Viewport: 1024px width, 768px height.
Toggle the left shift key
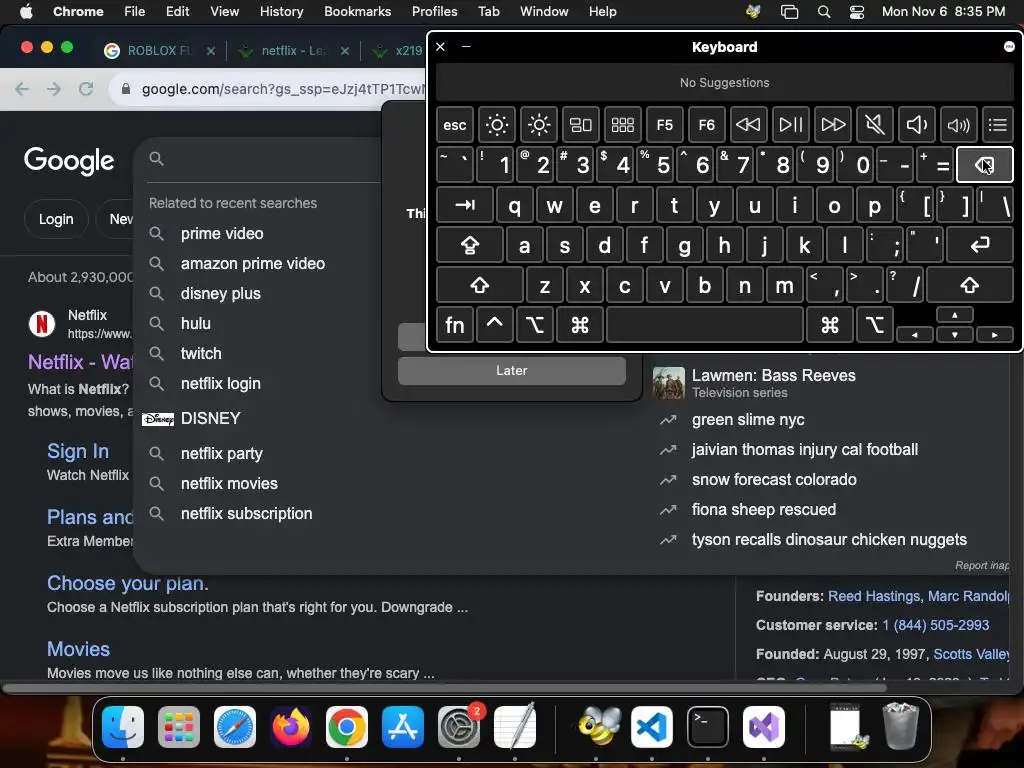pos(479,285)
